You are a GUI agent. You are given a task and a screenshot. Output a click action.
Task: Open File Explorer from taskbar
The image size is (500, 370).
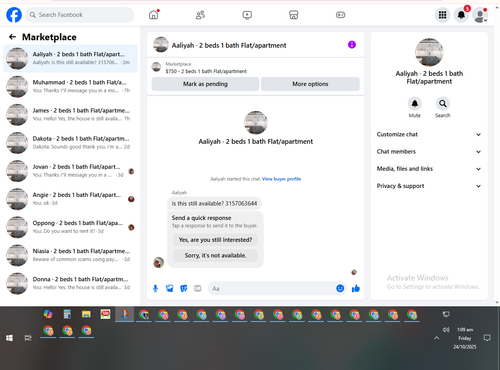(x=86, y=314)
